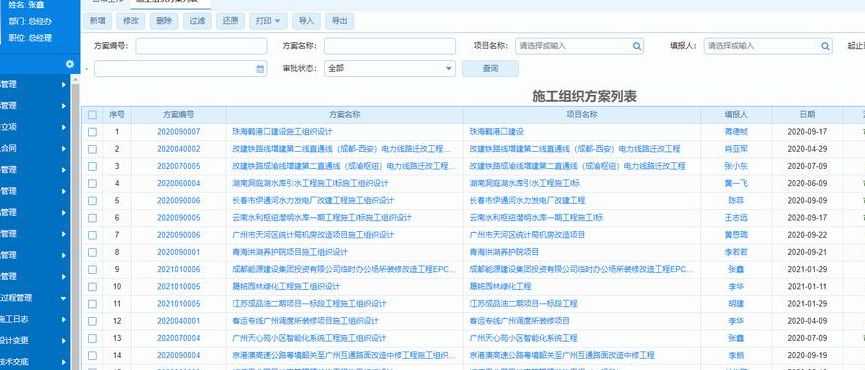Viewport: 865px width, 370px height.
Task: Open the 填报人 combo box
Action: [x=768, y=46]
